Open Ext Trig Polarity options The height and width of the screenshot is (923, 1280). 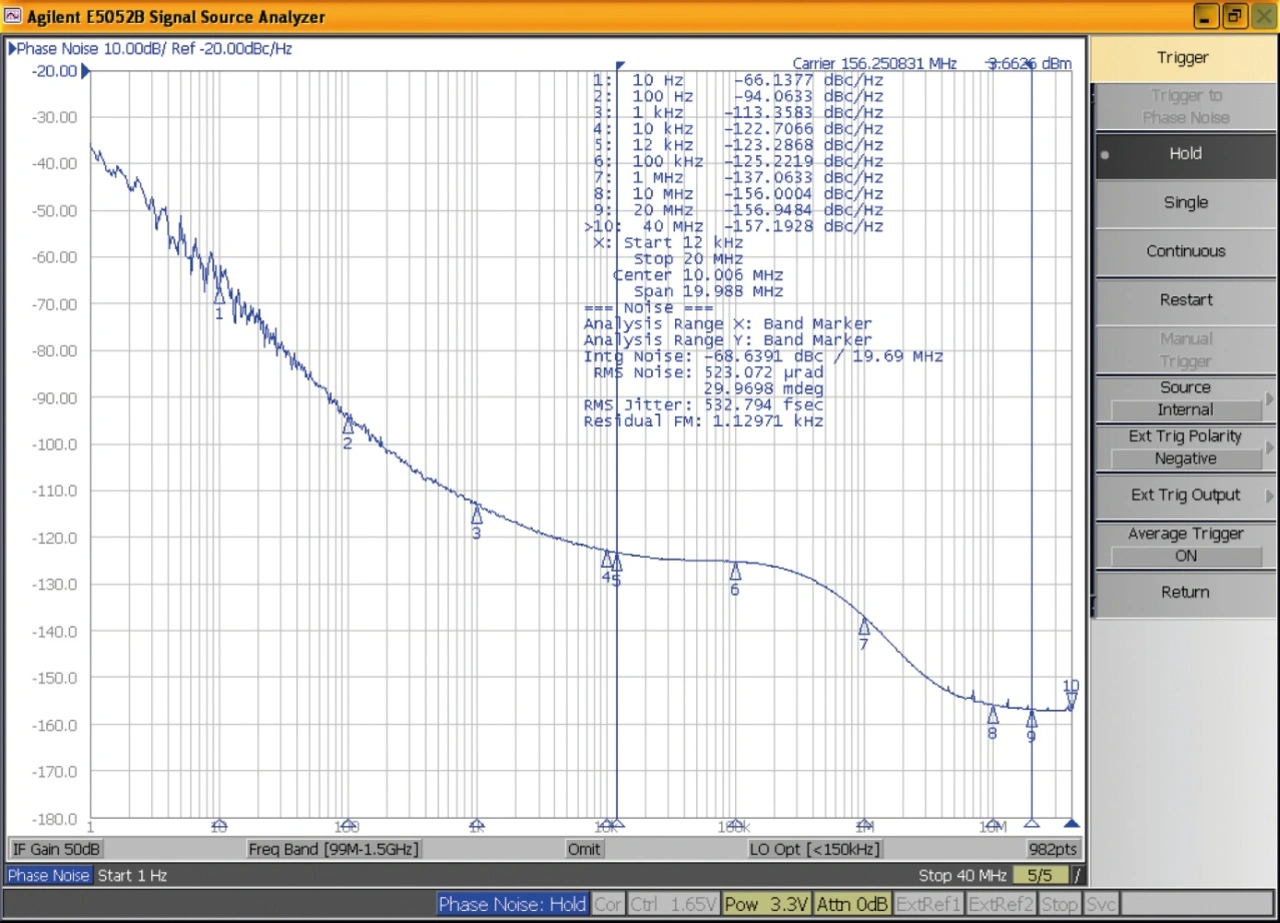1184,447
